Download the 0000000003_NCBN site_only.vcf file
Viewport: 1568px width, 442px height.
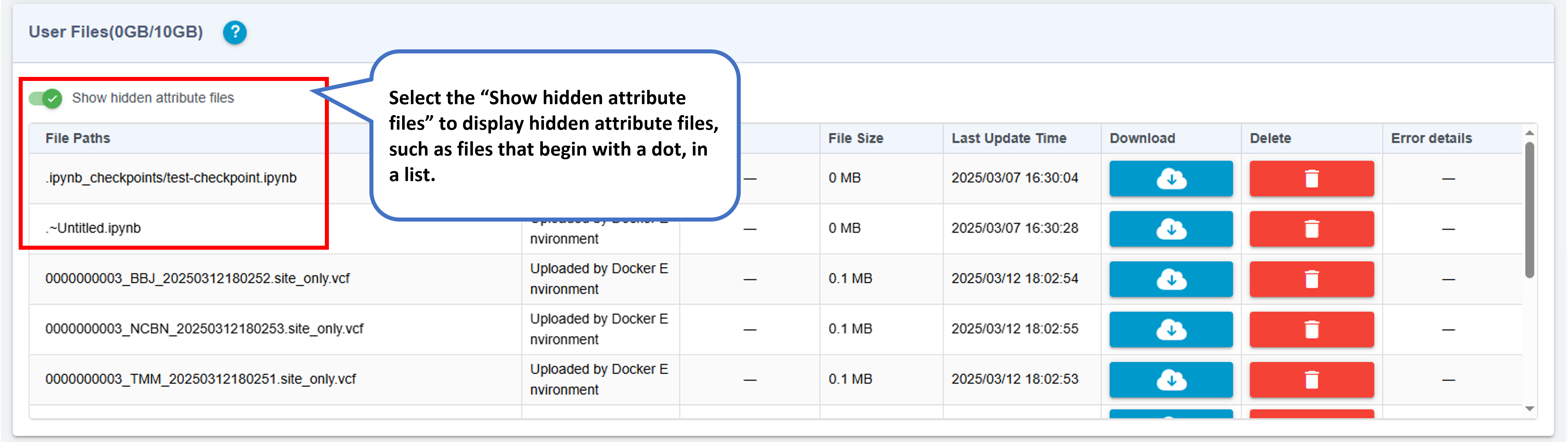tap(1170, 329)
